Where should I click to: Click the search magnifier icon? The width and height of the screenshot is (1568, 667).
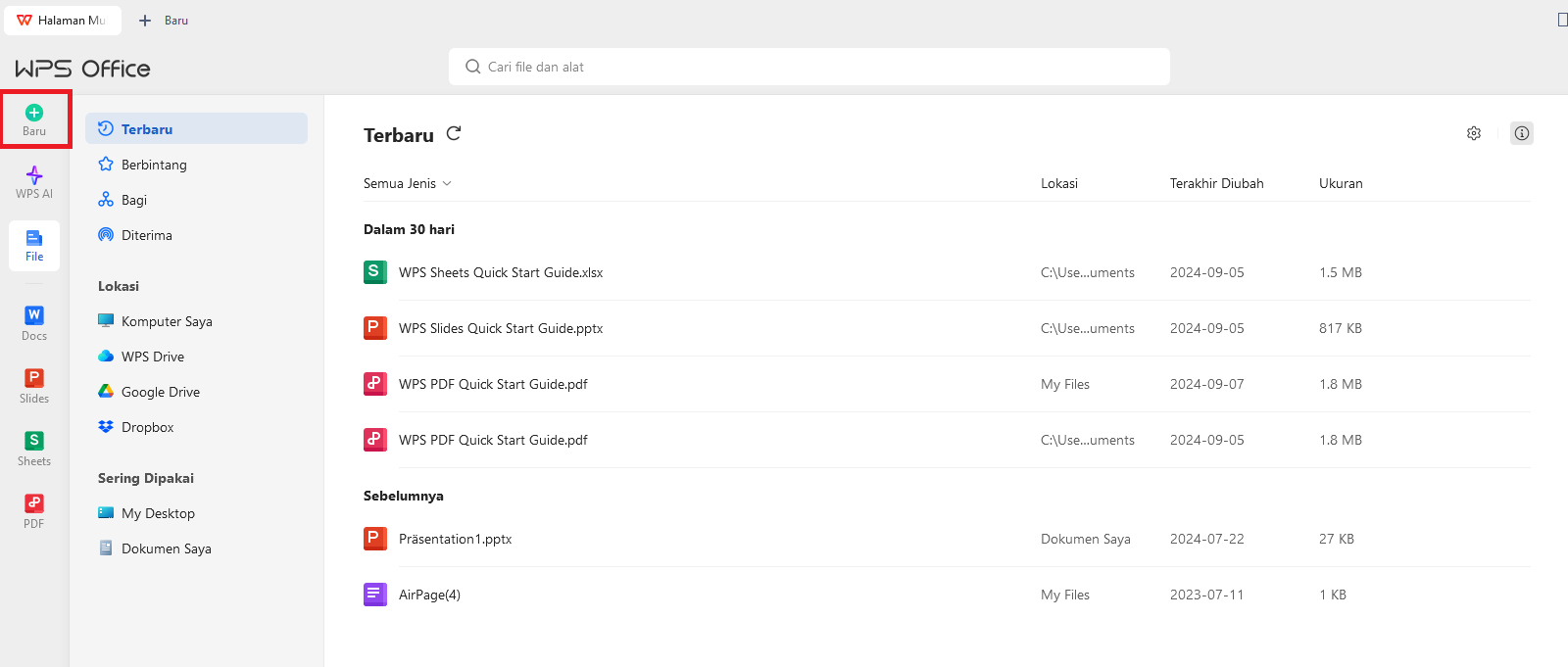472,67
